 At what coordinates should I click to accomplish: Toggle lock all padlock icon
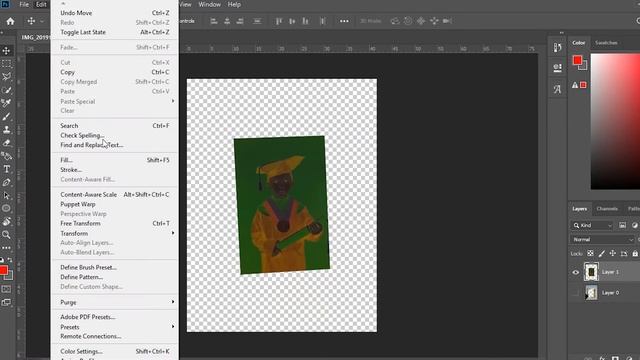coord(635,253)
